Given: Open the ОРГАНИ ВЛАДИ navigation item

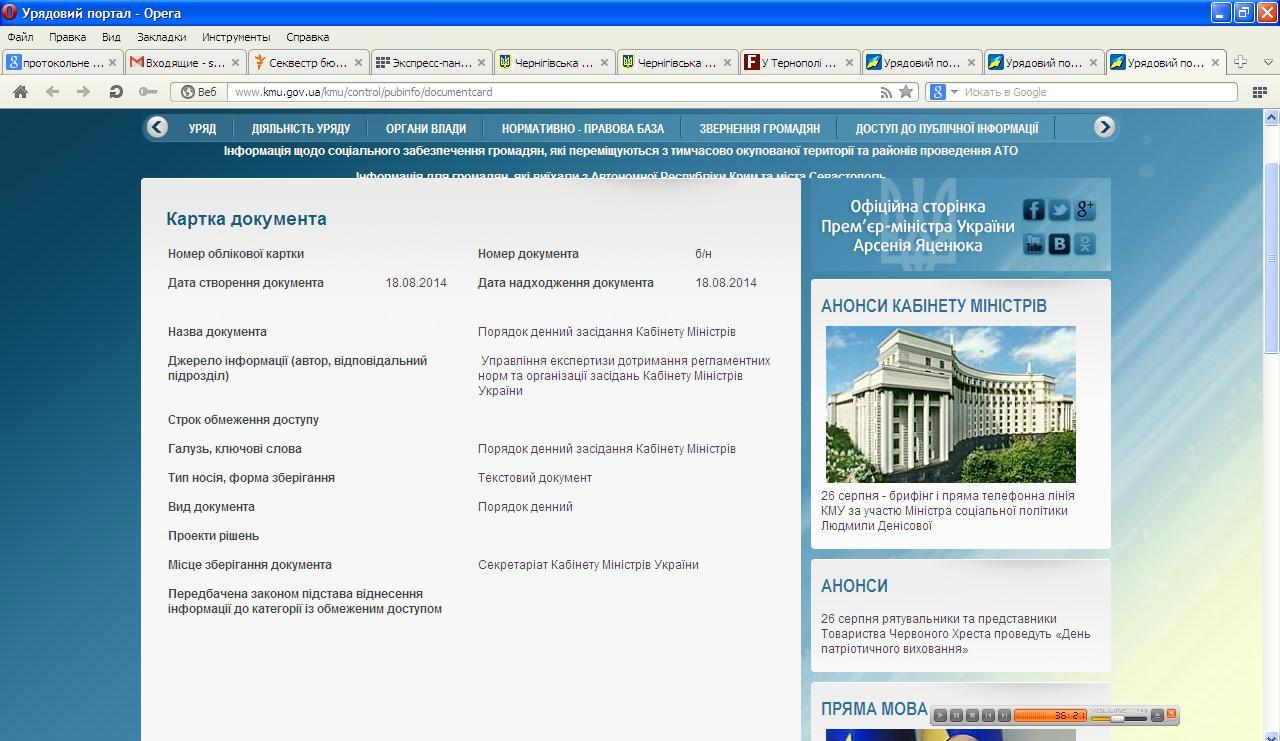Looking at the screenshot, I should pos(426,128).
